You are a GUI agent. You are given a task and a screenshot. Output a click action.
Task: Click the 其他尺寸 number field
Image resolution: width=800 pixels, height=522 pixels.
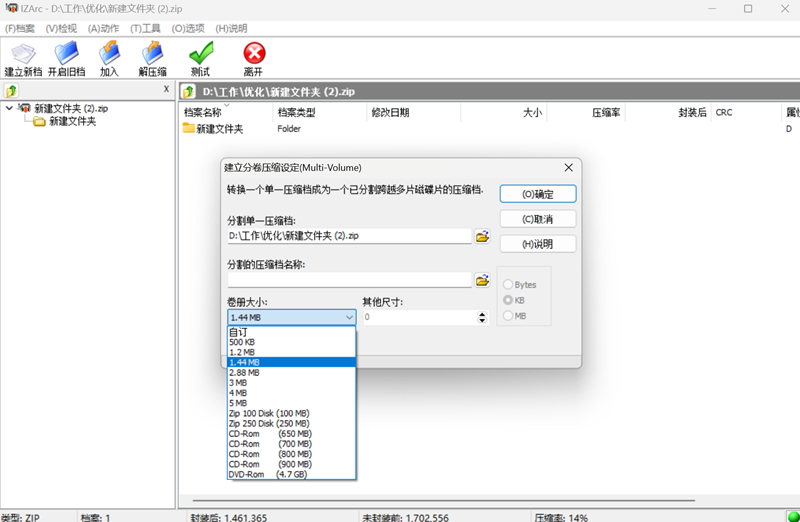click(x=419, y=317)
